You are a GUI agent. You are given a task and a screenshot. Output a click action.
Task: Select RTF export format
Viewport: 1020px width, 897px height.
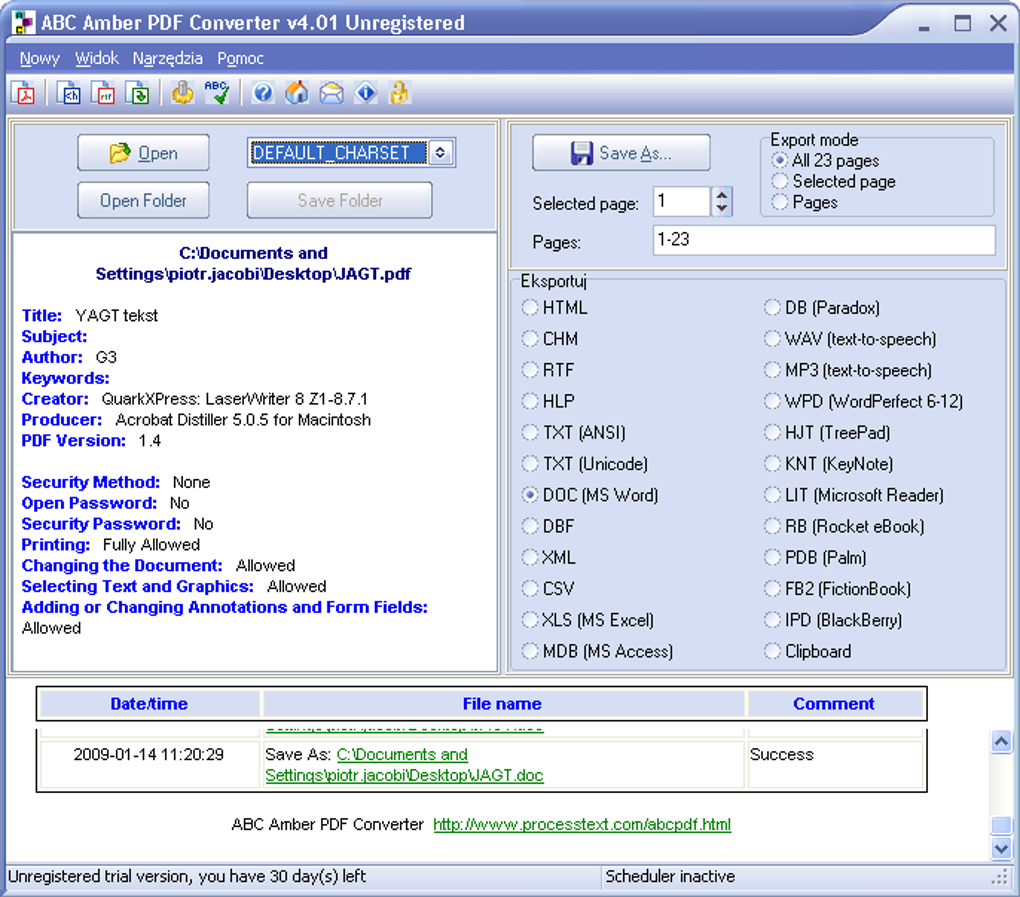(x=548, y=369)
